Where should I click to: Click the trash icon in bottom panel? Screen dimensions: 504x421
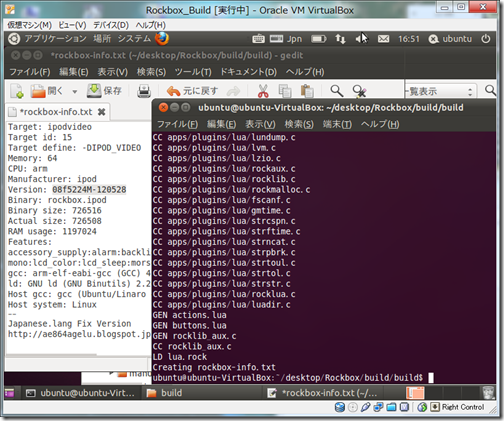click(488, 393)
